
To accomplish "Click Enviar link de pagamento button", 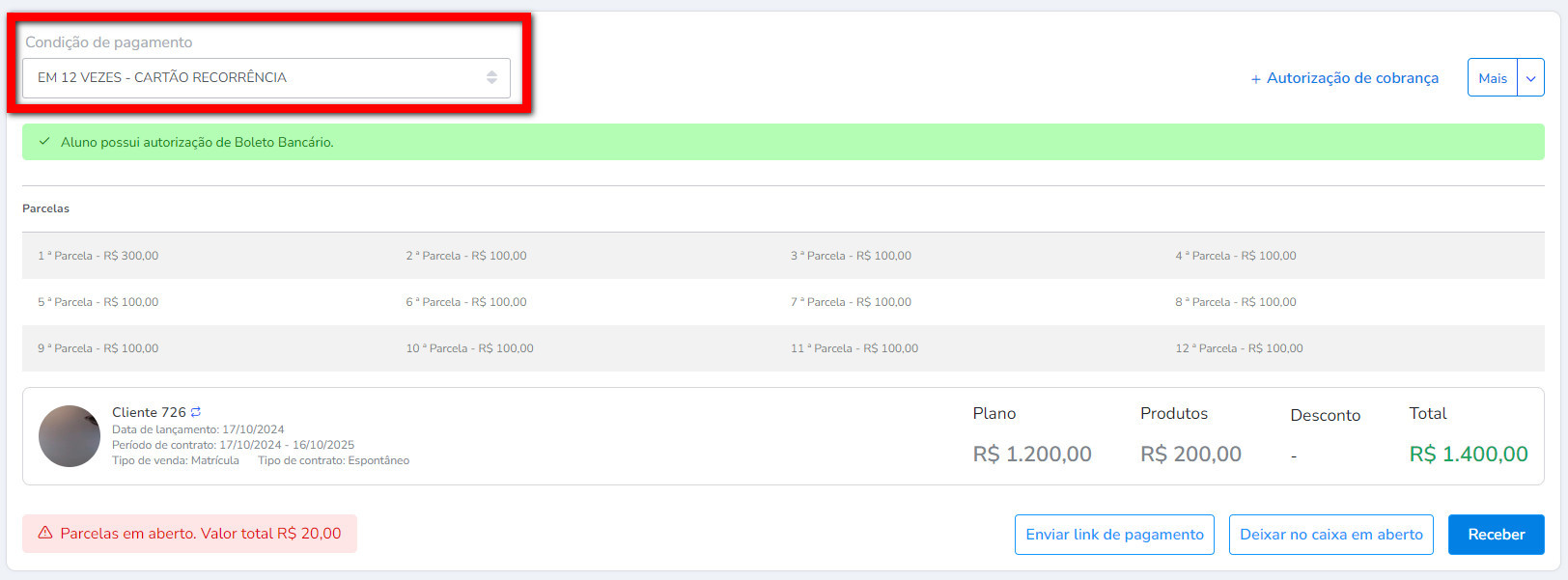I will tap(1114, 535).
